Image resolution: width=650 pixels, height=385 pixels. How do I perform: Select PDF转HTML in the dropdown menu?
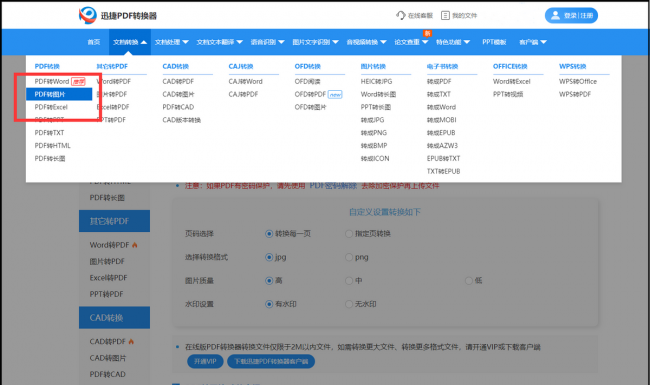pos(53,146)
